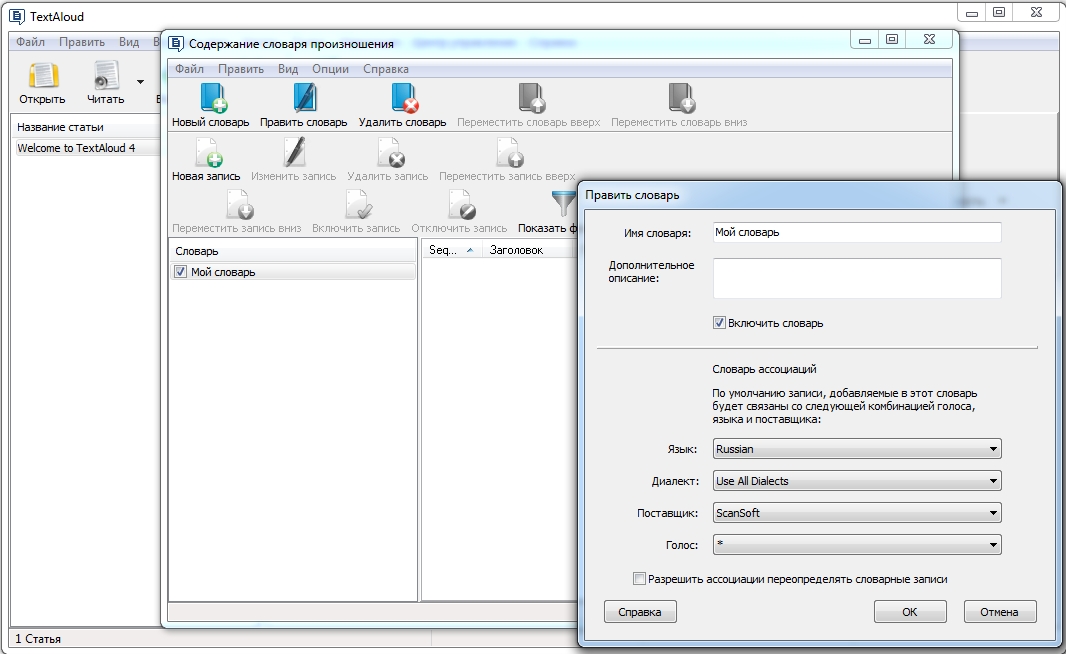Click Читать icon in TextAloud window
The width and height of the screenshot is (1066, 654).
tap(106, 75)
